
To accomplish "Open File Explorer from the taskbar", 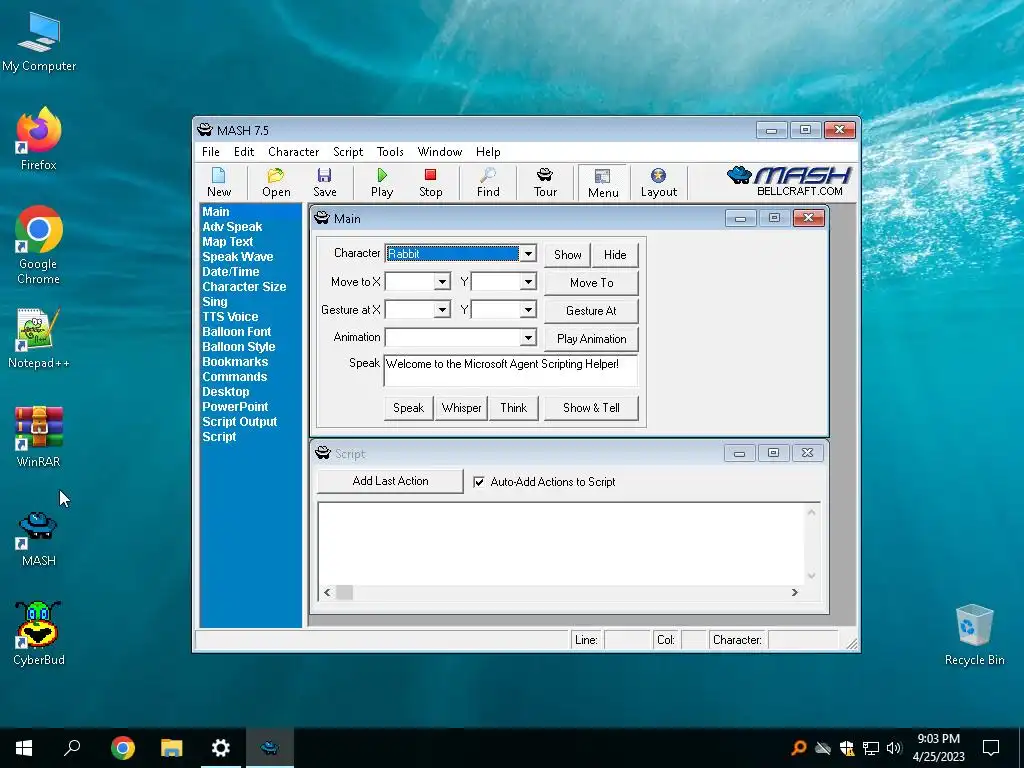I will pyautogui.click(x=171, y=748).
